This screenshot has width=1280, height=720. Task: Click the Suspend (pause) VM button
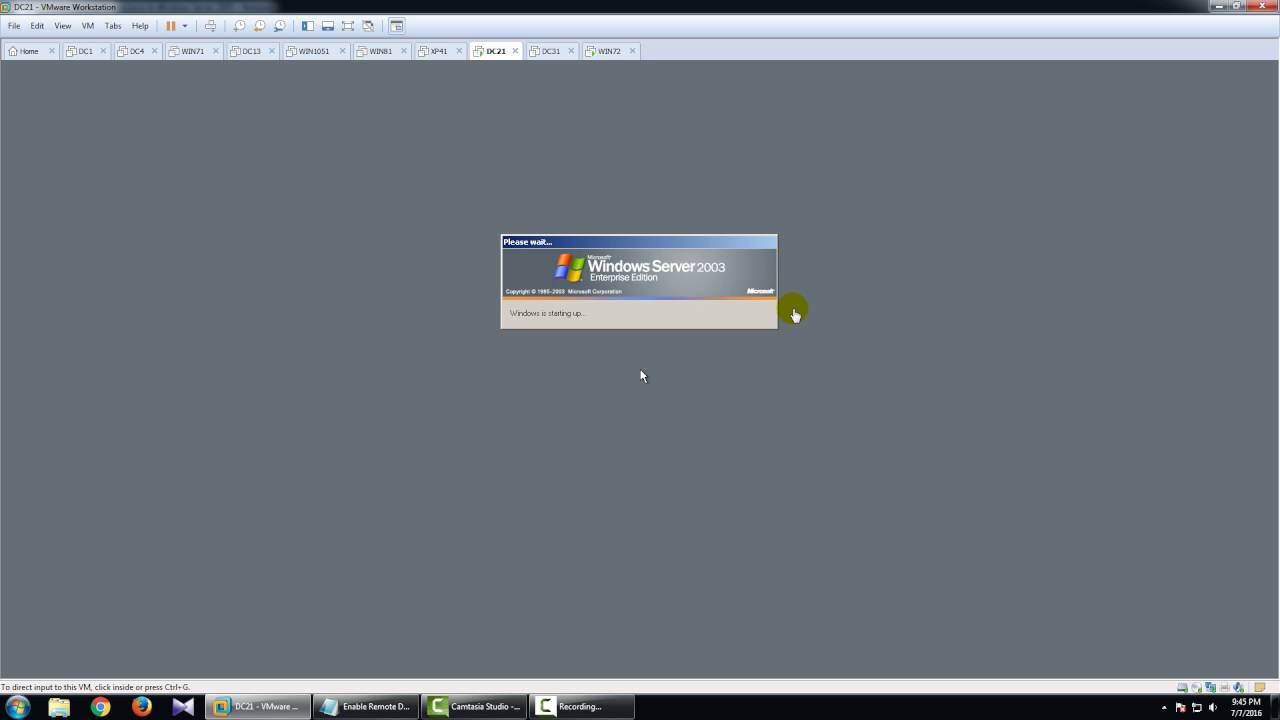click(170, 26)
